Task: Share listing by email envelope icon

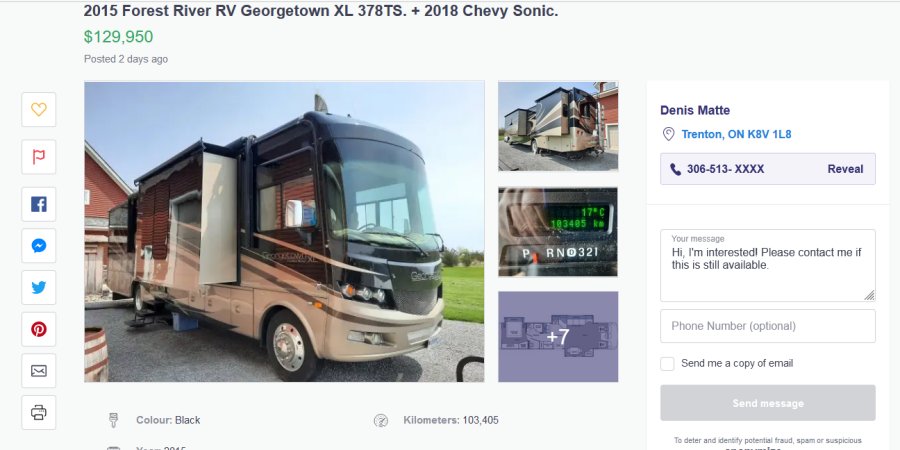Action: click(39, 371)
